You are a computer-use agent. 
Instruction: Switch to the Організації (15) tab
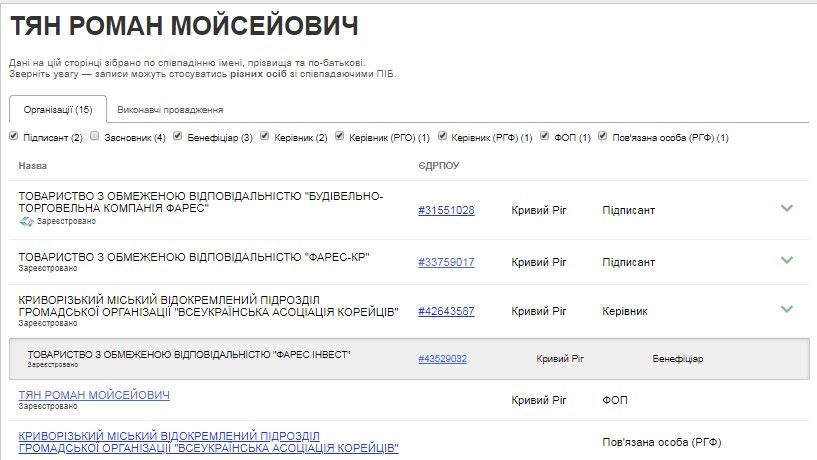[x=58, y=109]
